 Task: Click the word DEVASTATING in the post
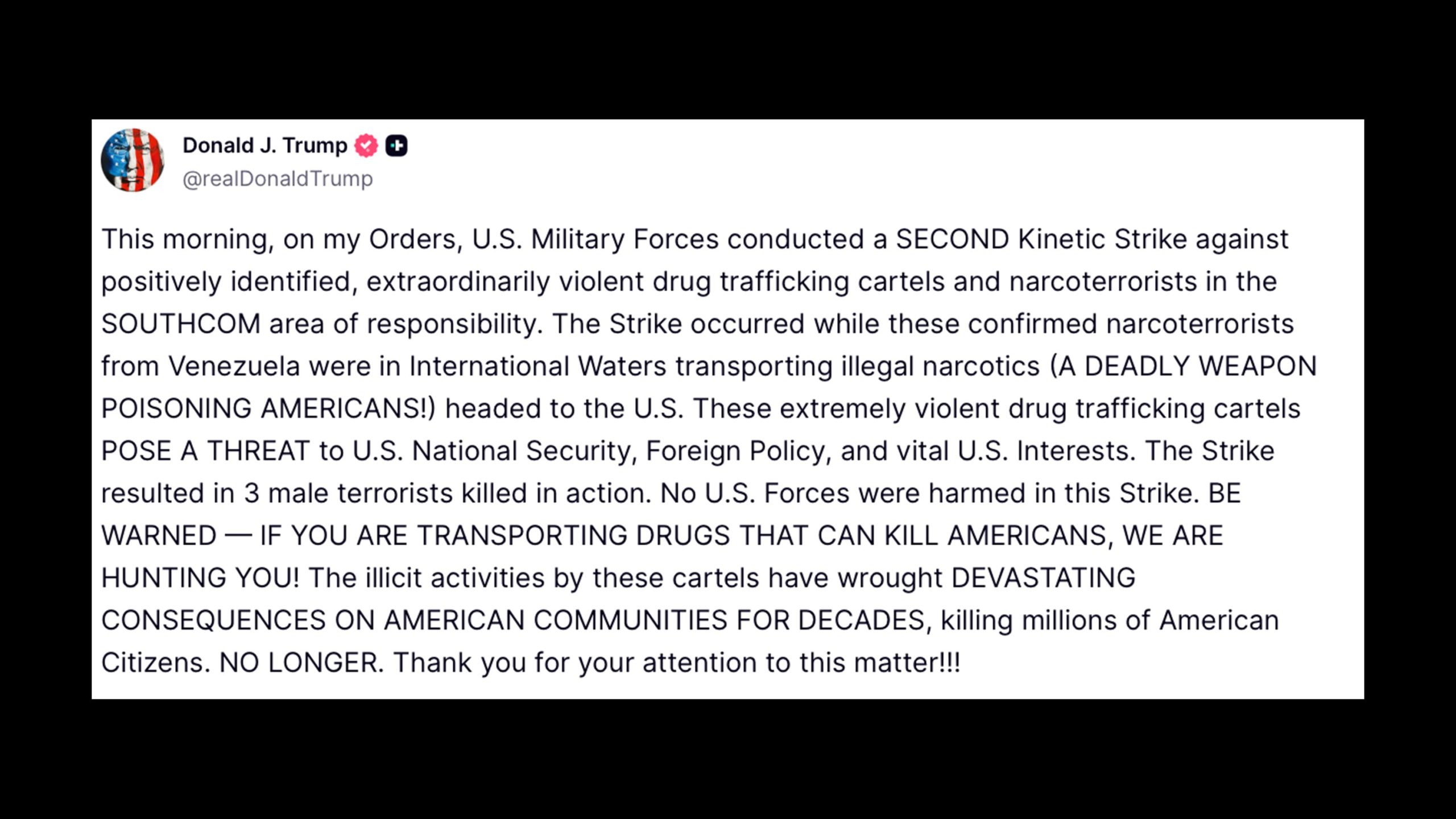[x=1043, y=578]
